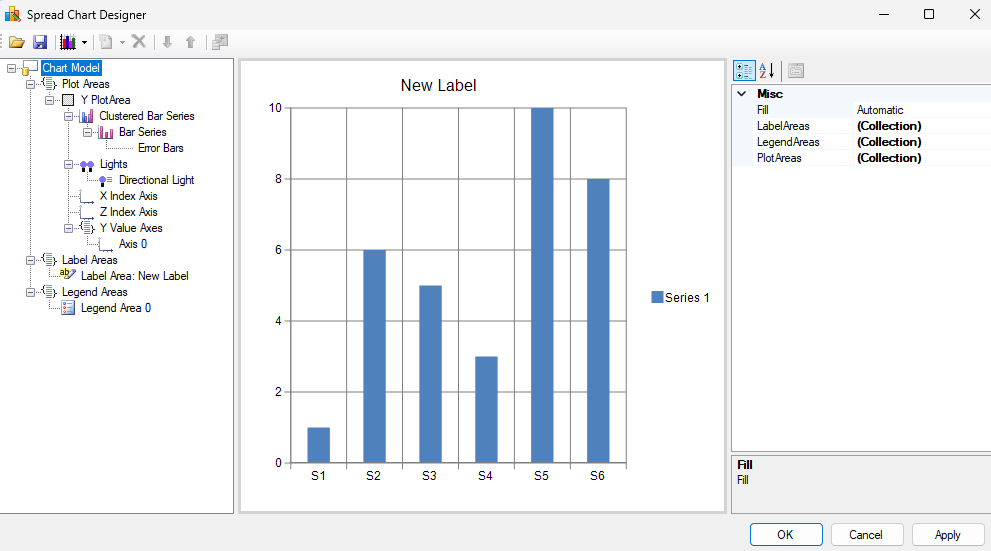Collapse the Lights tree node
This screenshot has width=991, height=551.
[68, 164]
